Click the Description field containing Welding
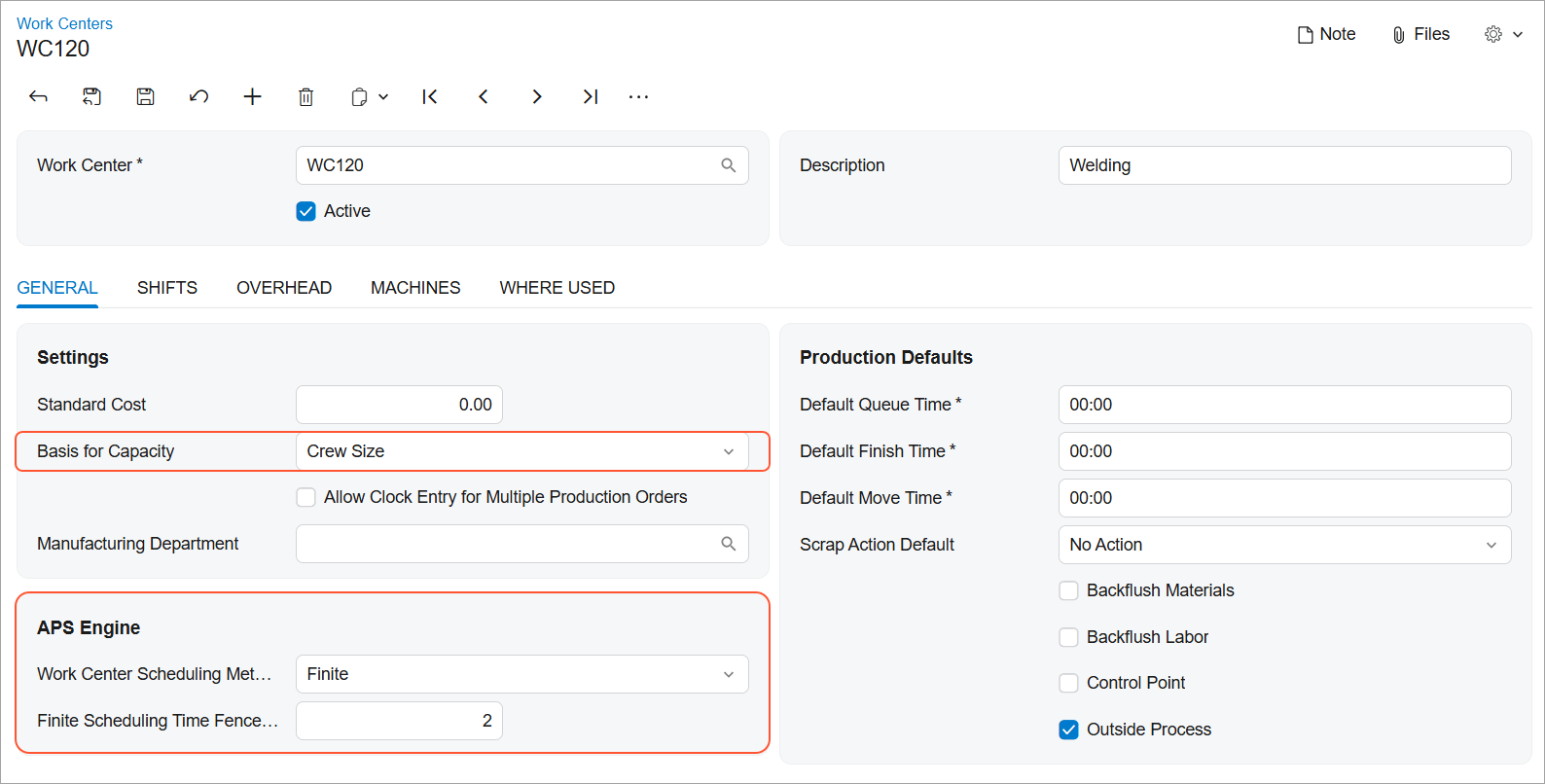This screenshot has width=1545, height=784. [x=1285, y=165]
